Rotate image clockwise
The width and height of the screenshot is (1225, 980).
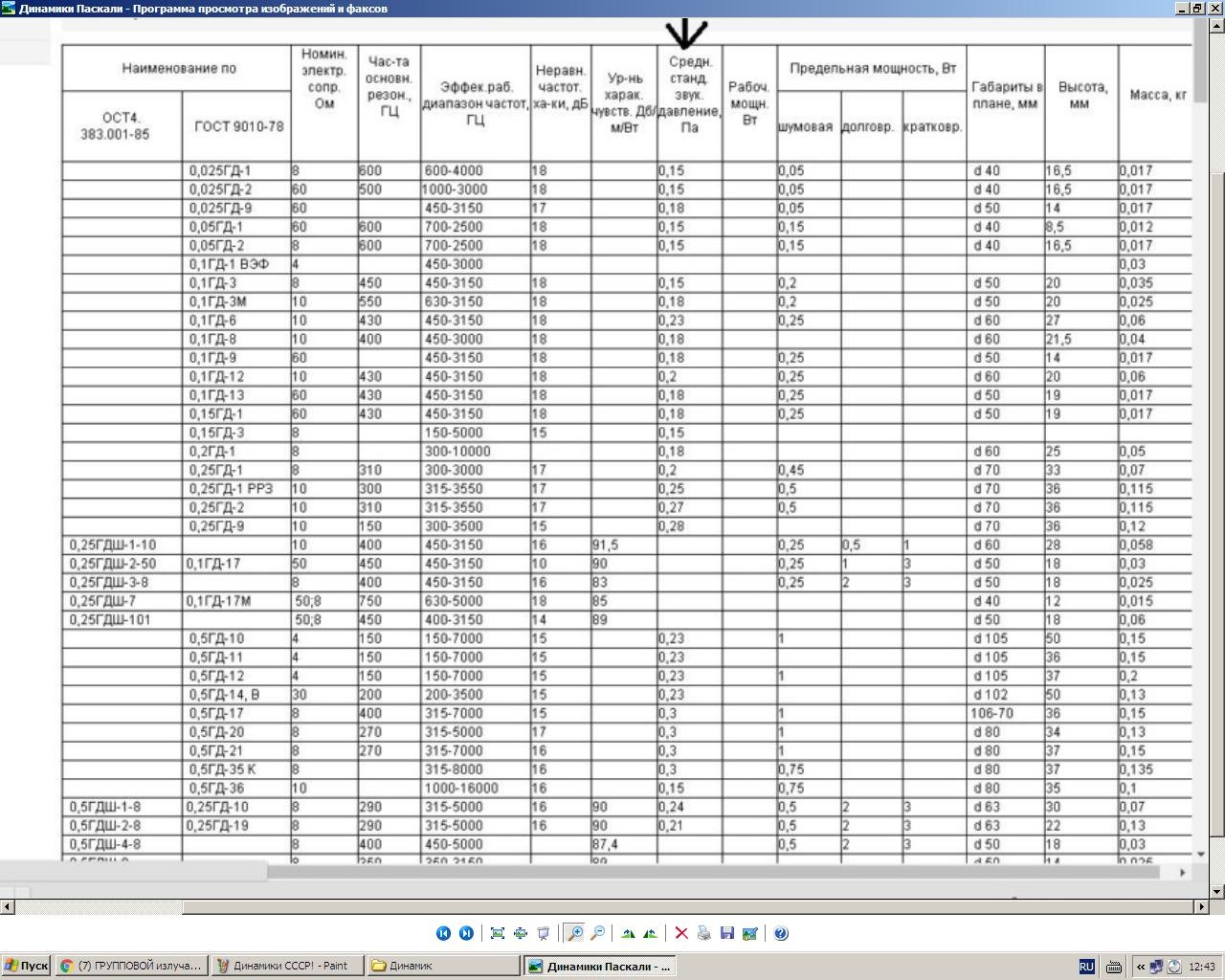tap(628, 933)
